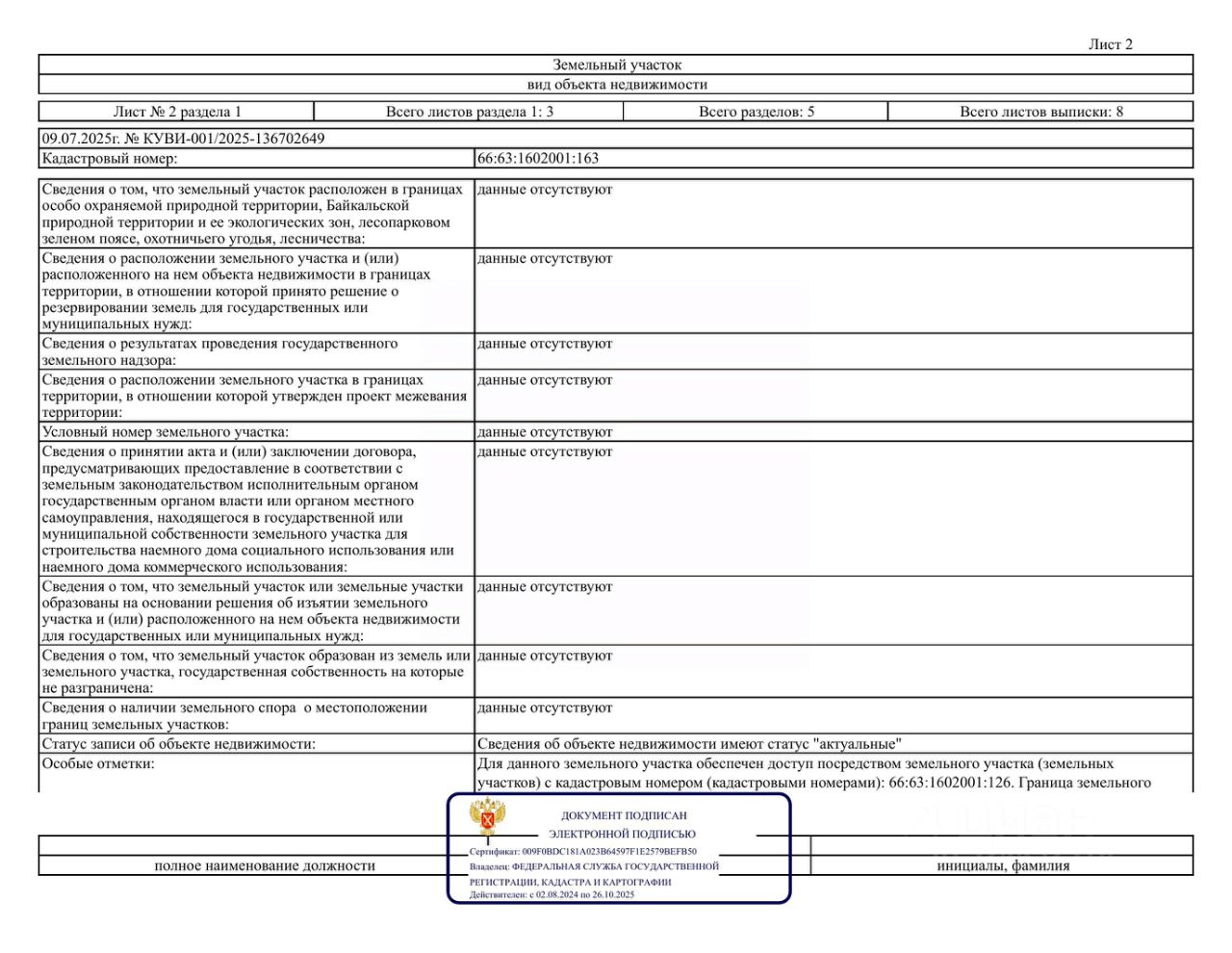
Task: Click 'Всего листов выписки: 8' cell
Action: coord(1040,112)
